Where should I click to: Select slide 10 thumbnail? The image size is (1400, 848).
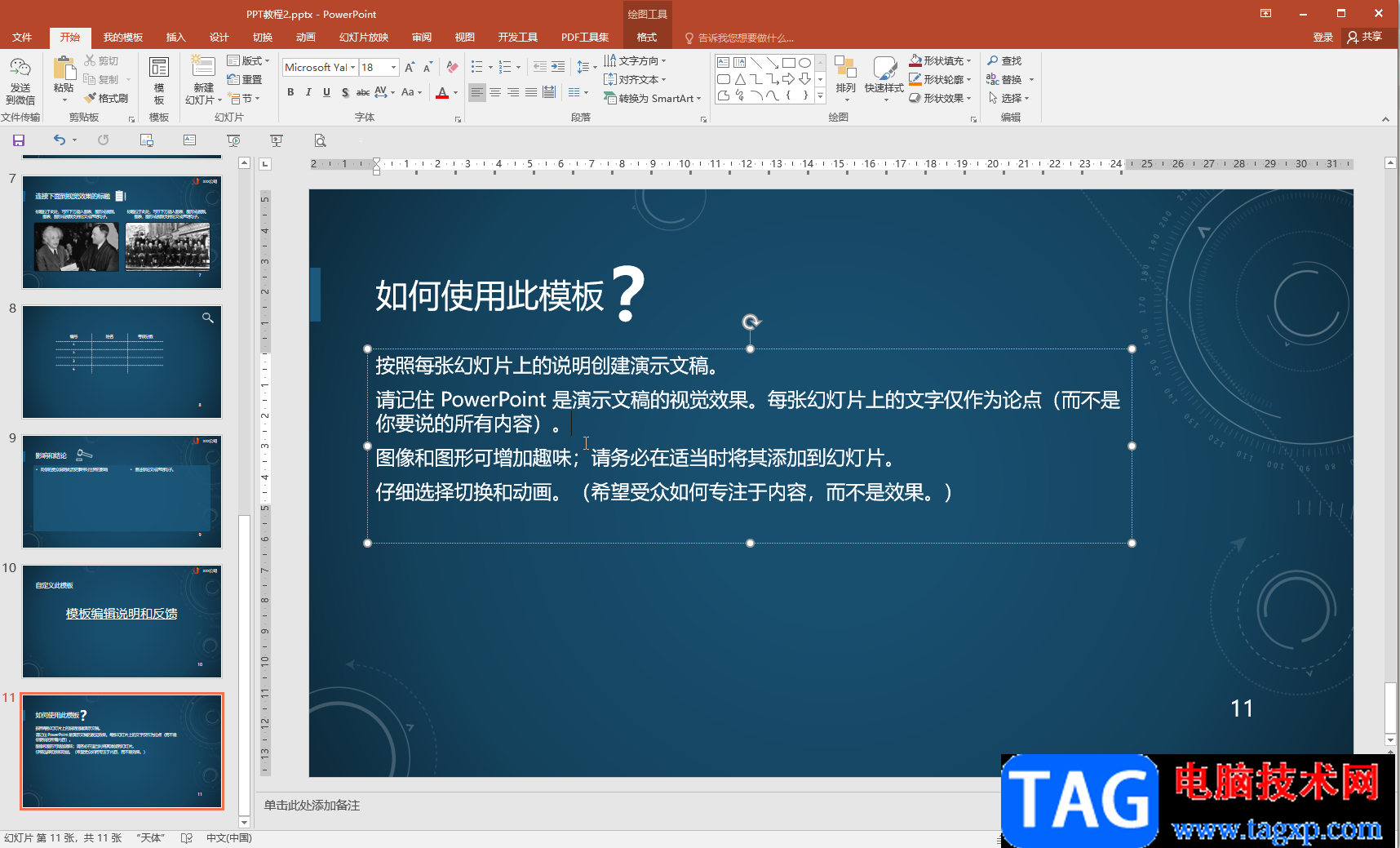tap(122, 621)
